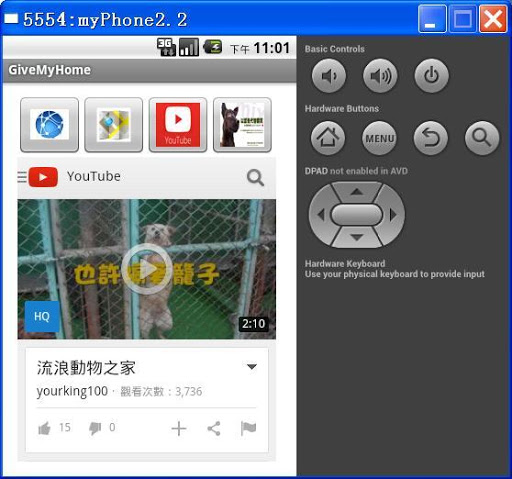The width and height of the screenshot is (512, 479).
Task: Toggle the emulator power button
Action: point(431,76)
